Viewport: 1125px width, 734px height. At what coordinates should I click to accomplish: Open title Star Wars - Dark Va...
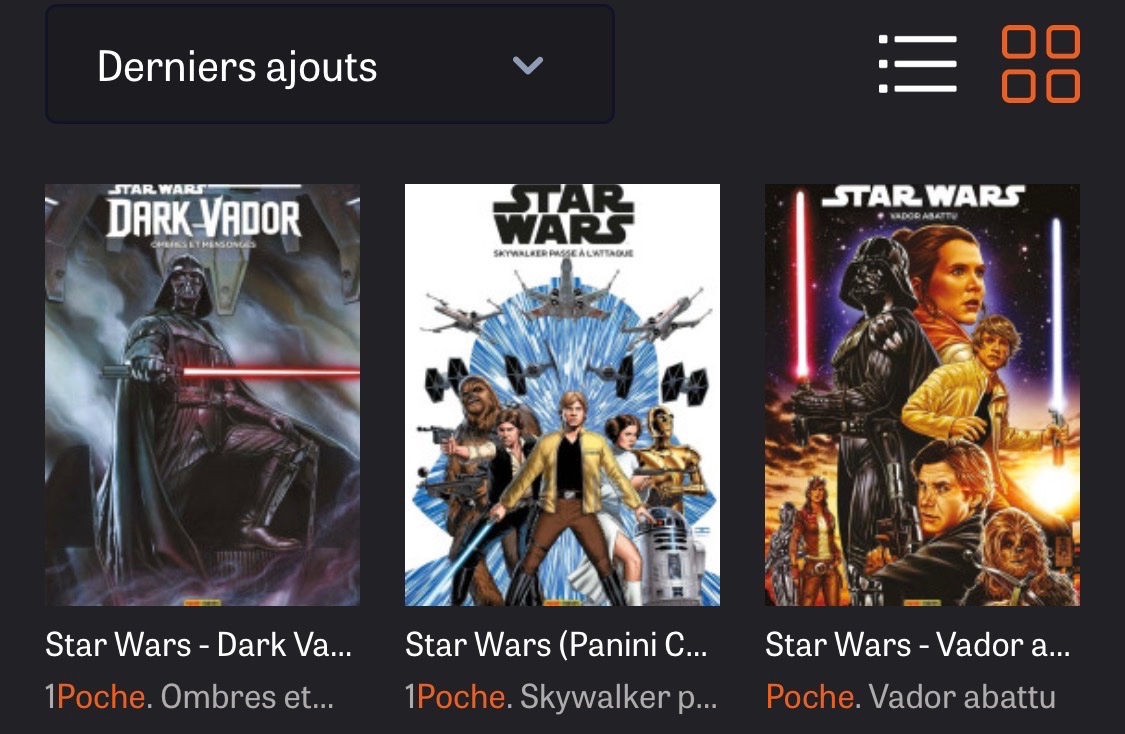(199, 644)
